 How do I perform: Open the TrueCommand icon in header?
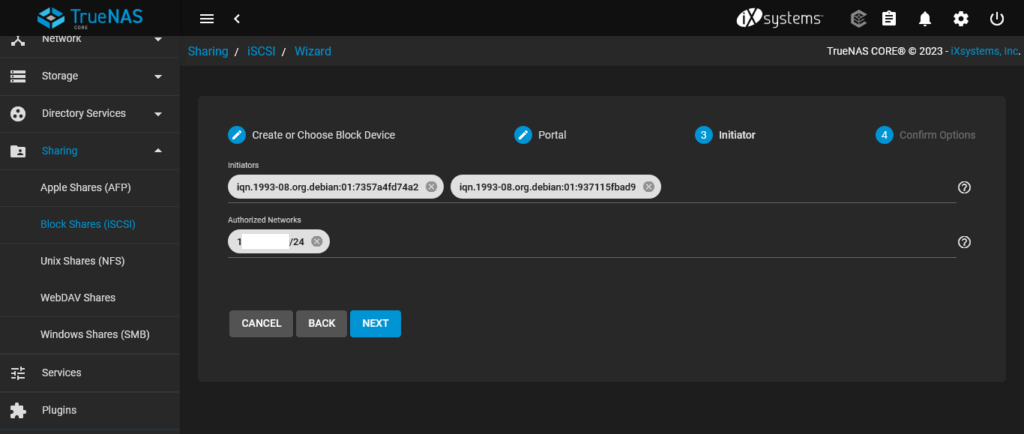point(858,18)
